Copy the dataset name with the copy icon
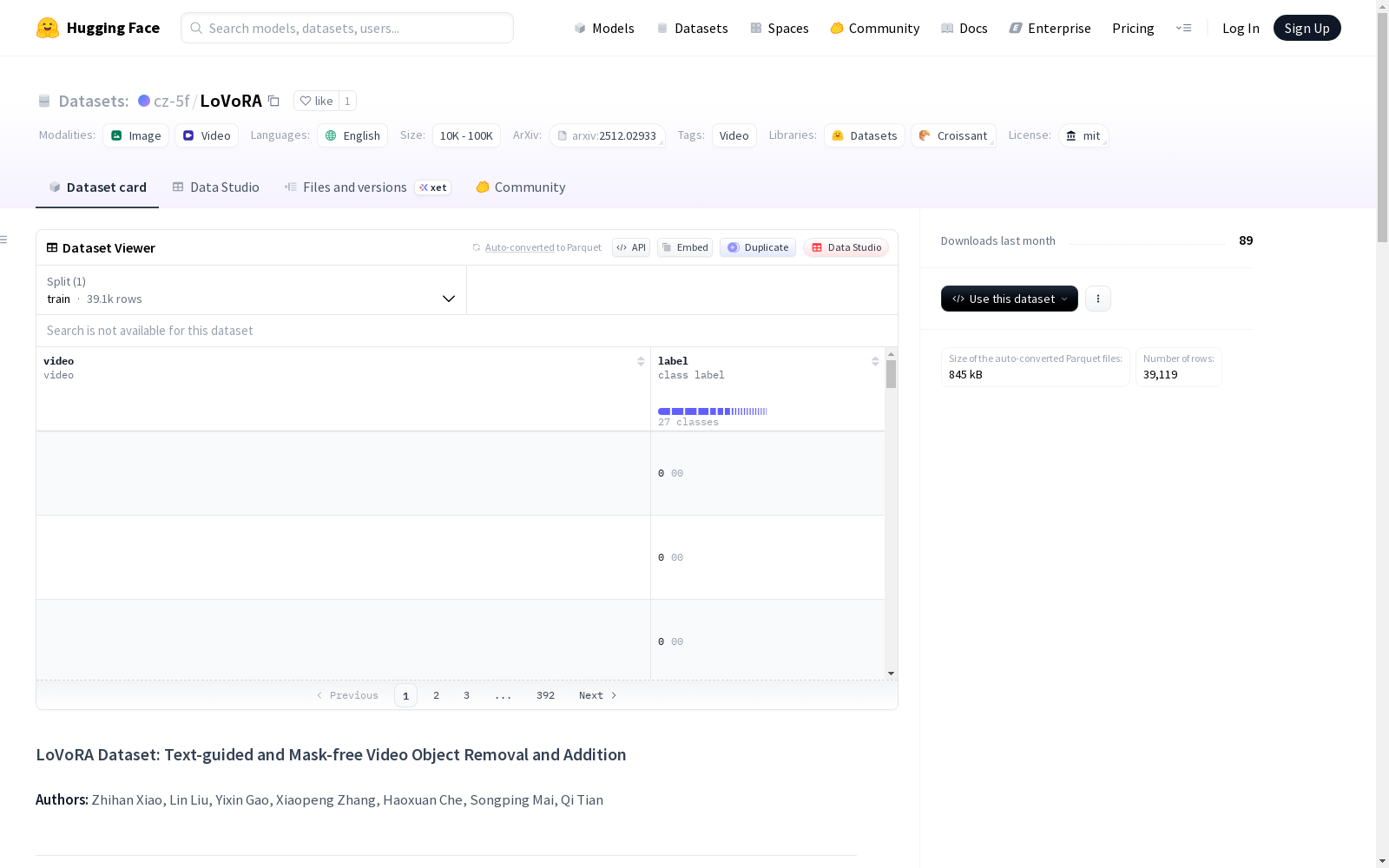Image resolution: width=1389 pixels, height=868 pixels. [273, 101]
